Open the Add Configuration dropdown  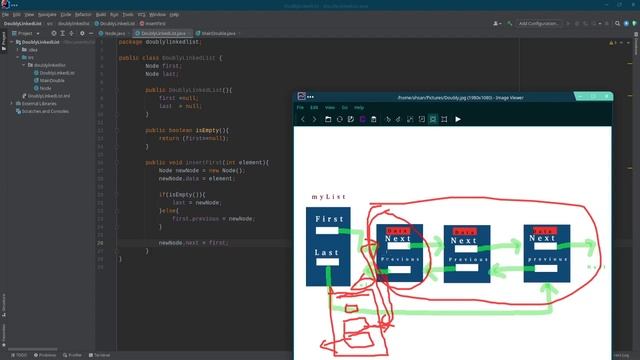539,24
